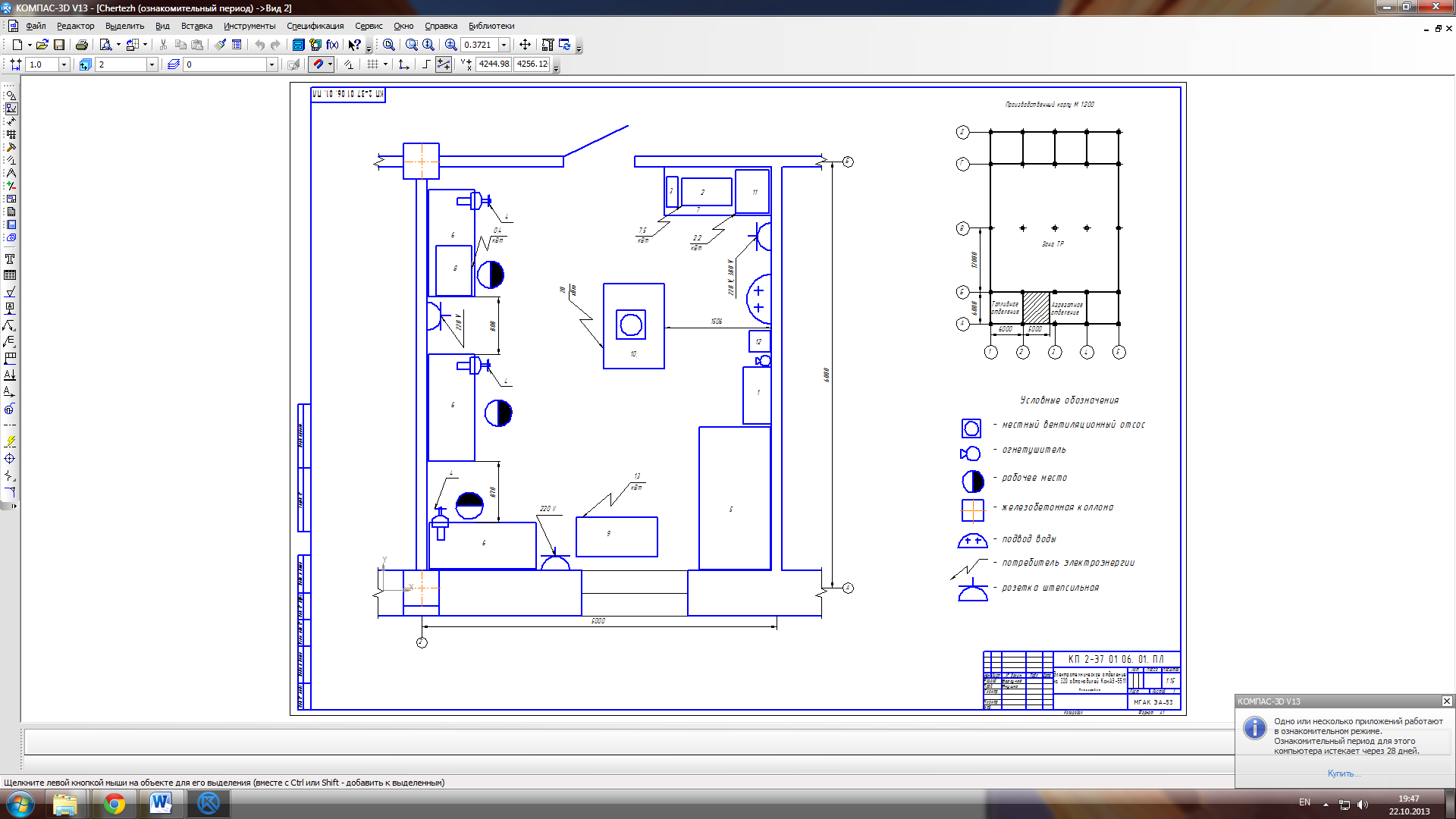Open the Библиотеки menu
The height and width of the screenshot is (819, 1456).
(x=491, y=26)
